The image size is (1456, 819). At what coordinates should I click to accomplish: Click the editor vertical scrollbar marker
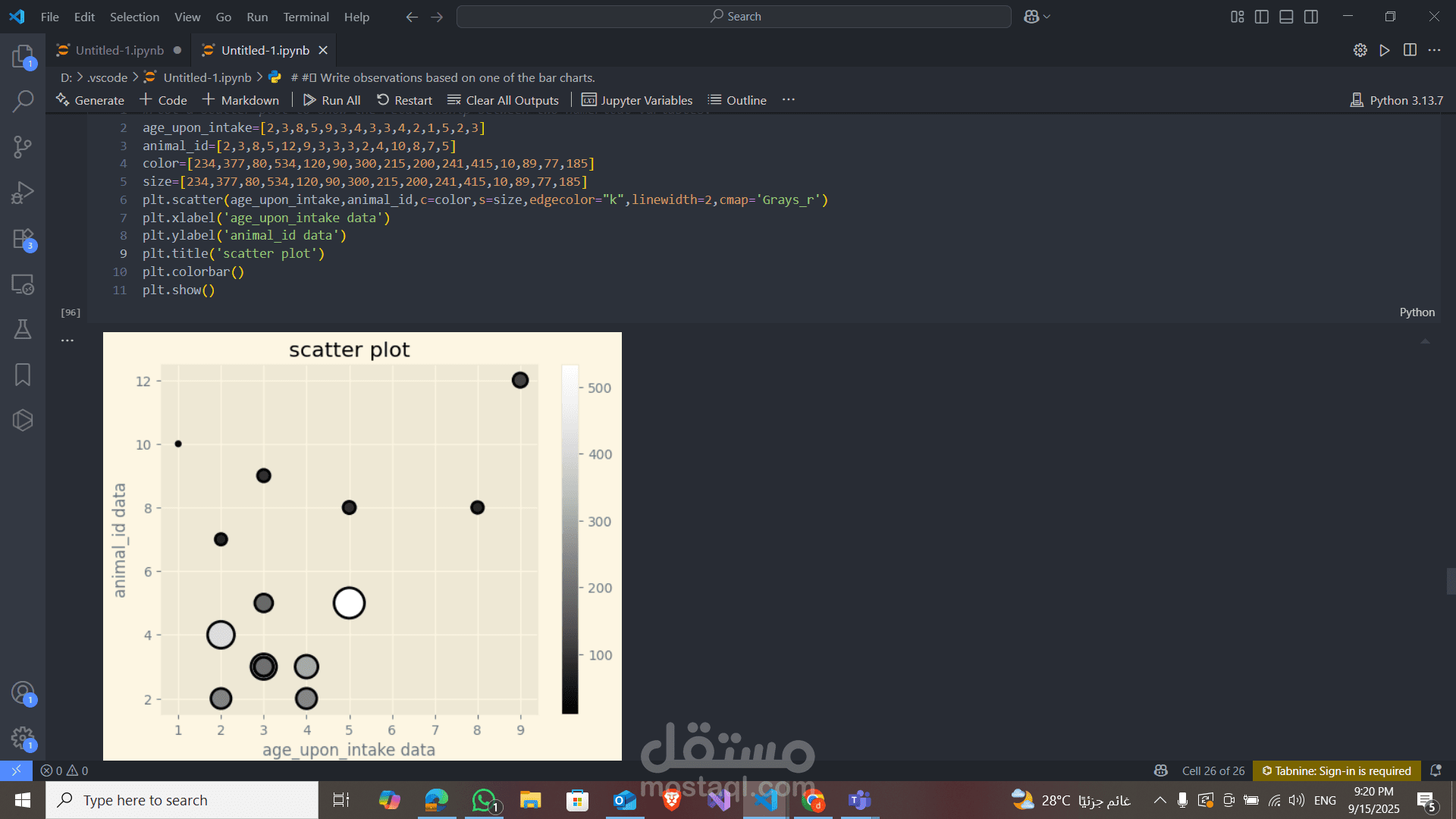[1451, 582]
